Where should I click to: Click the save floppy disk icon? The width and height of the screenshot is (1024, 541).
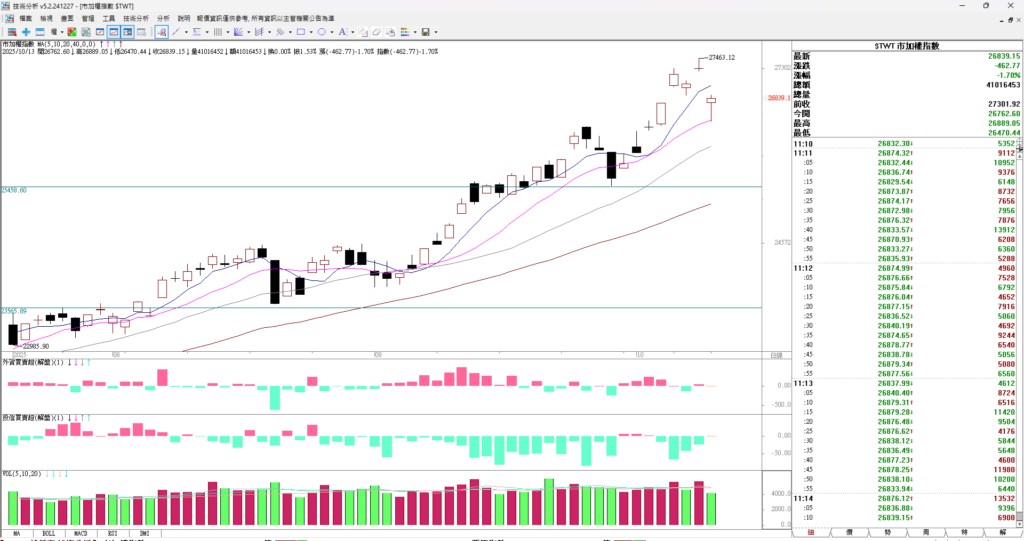click(x=425, y=32)
